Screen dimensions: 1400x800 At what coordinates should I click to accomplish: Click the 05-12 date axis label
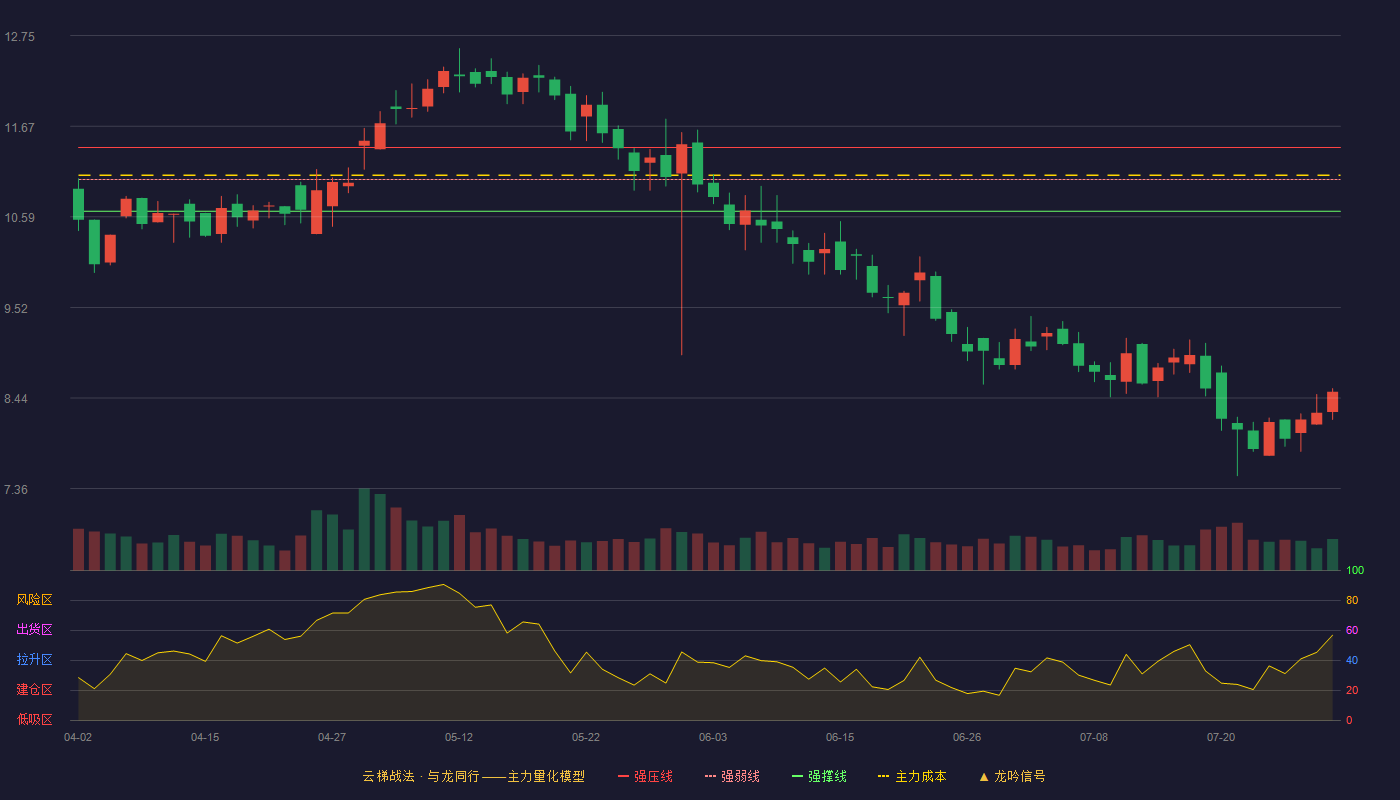click(459, 737)
